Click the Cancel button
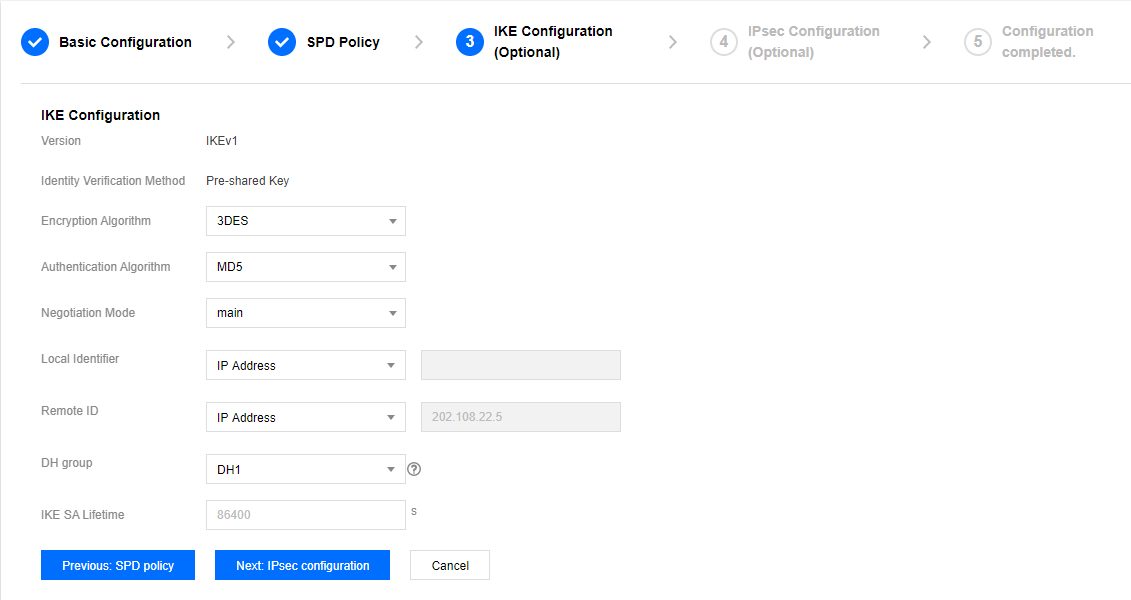The image size is (1131, 600). click(450, 565)
